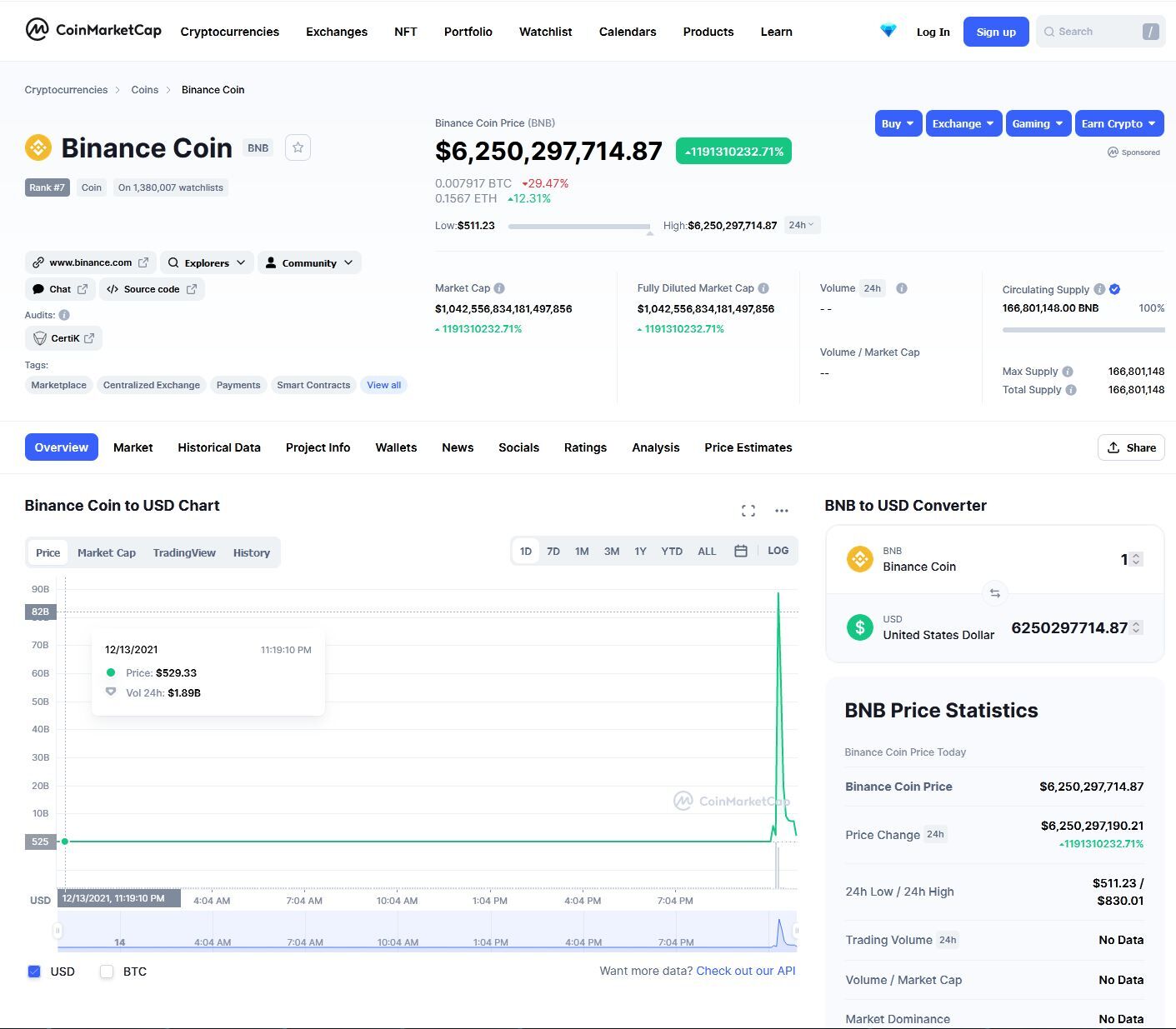Click the diamond rewards icon
The height and width of the screenshot is (1029, 1176).
[x=888, y=31]
